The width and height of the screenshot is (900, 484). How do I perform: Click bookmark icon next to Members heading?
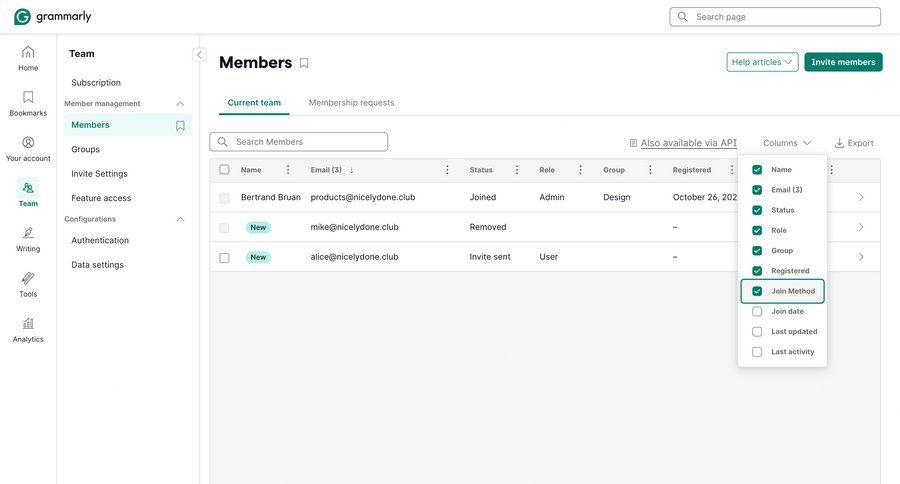[x=304, y=63]
